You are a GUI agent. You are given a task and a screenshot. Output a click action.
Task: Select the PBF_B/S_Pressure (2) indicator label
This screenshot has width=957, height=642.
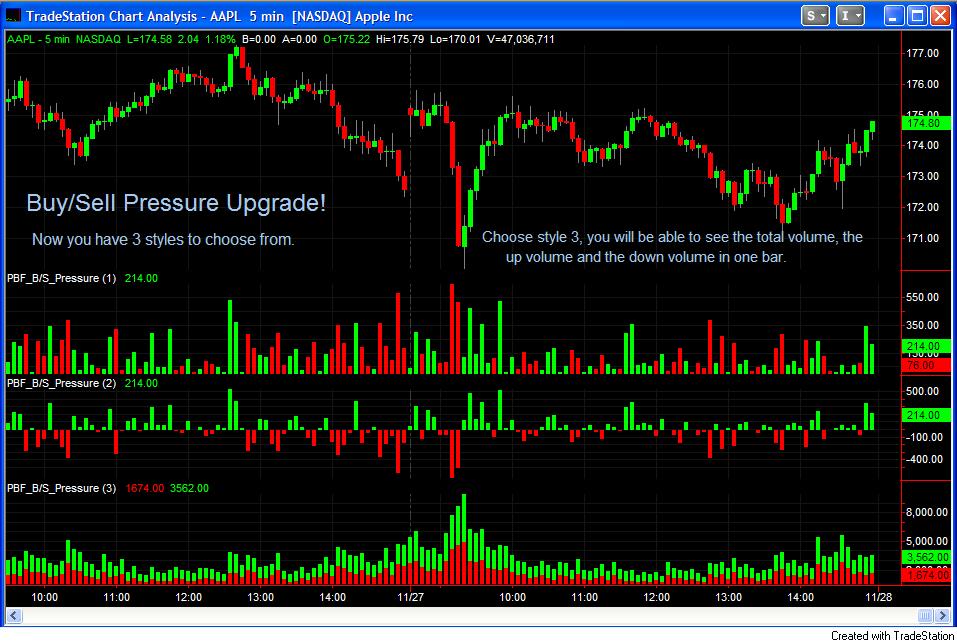coord(61,383)
